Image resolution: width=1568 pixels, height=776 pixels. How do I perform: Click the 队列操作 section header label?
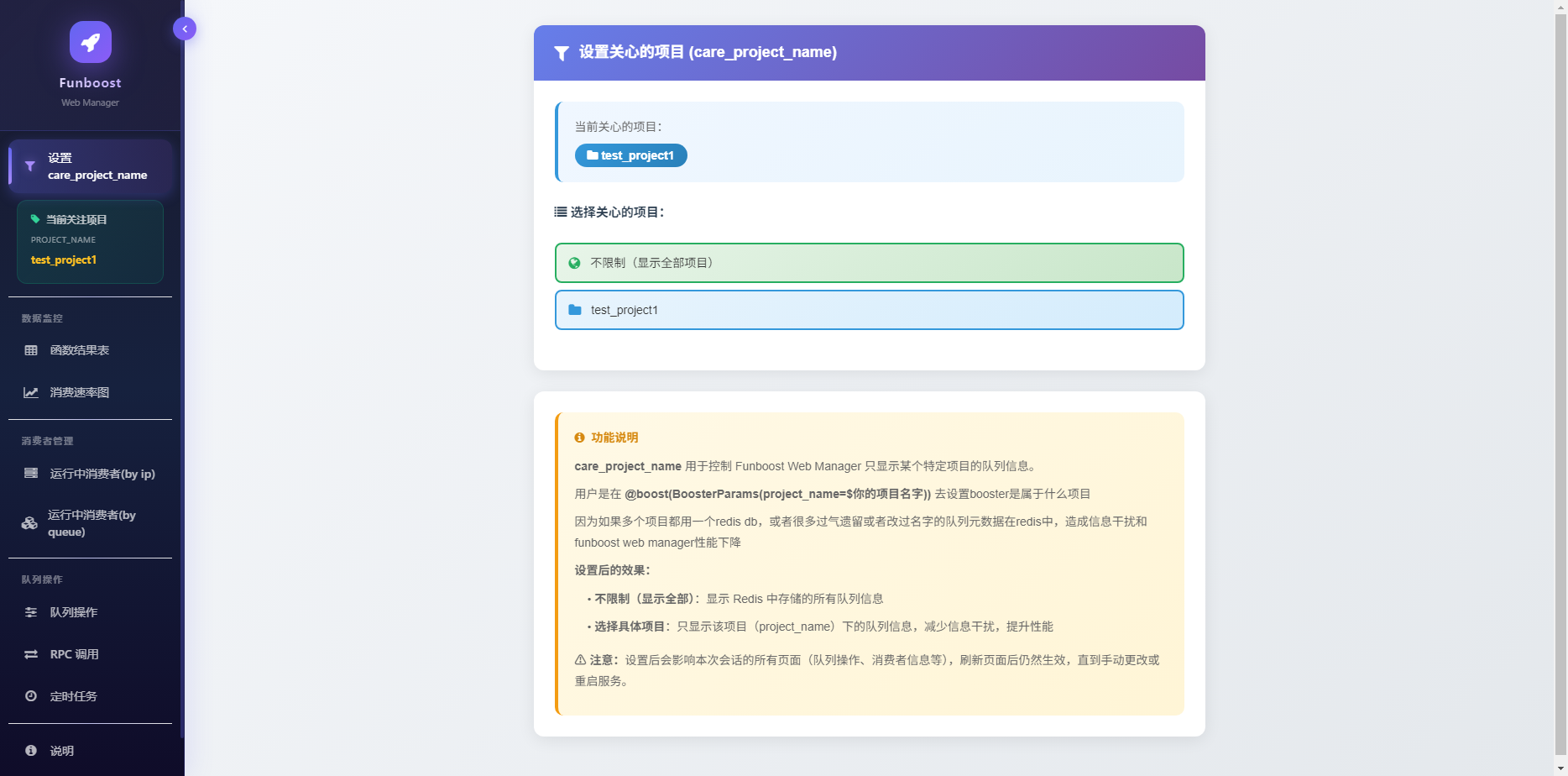pyautogui.click(x=42, y=579)
